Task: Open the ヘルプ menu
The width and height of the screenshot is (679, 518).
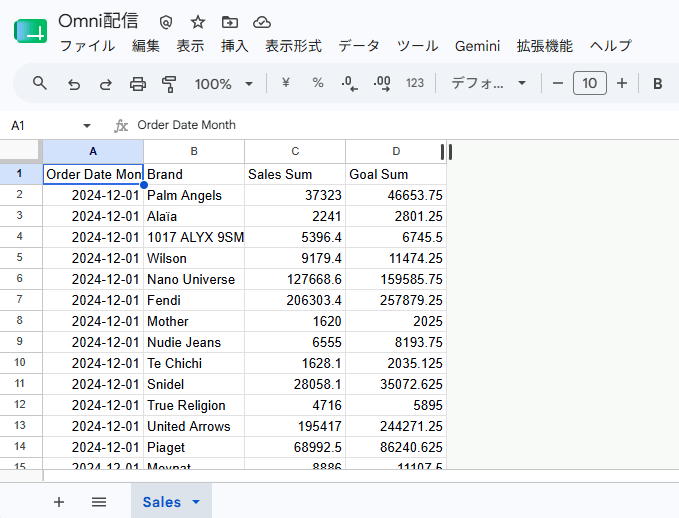Action: click(x=611, y=46)
